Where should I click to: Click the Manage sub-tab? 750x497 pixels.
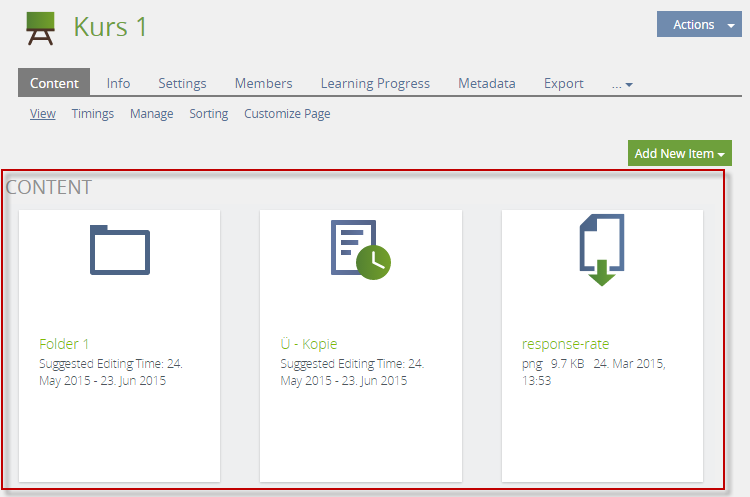pyautogui.click(x=151, y=114)
